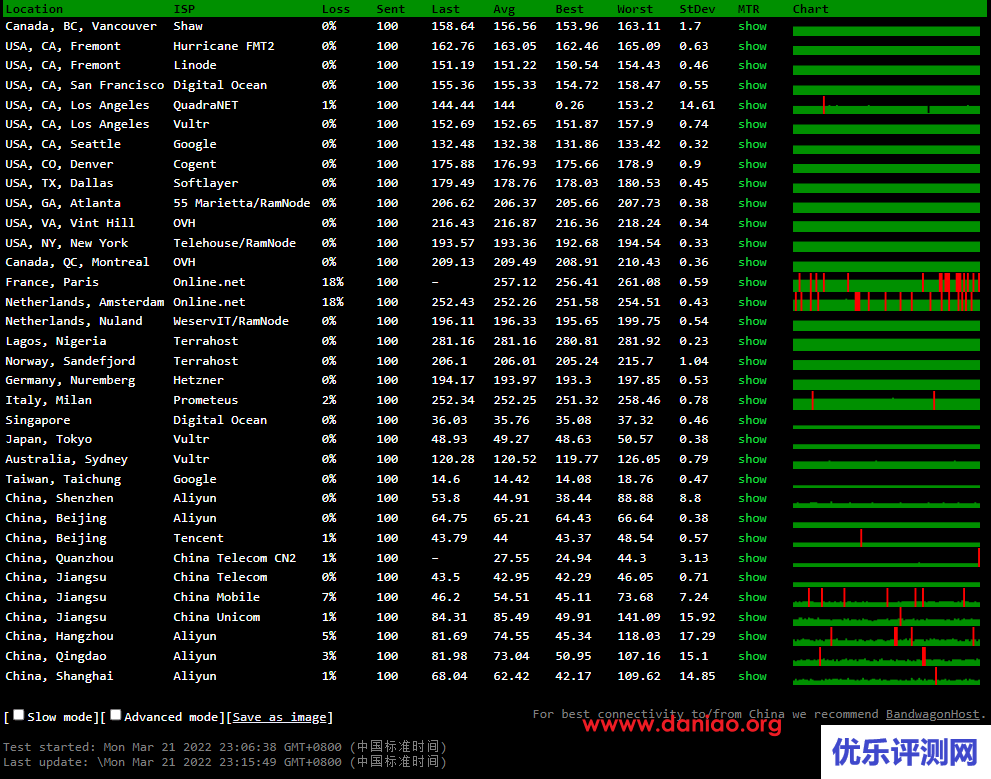Image resolution: width=991 pixels, height=779 pixels.
Task: Show MTR for Hangzhou Aliyun row
Action: (752, 636)
